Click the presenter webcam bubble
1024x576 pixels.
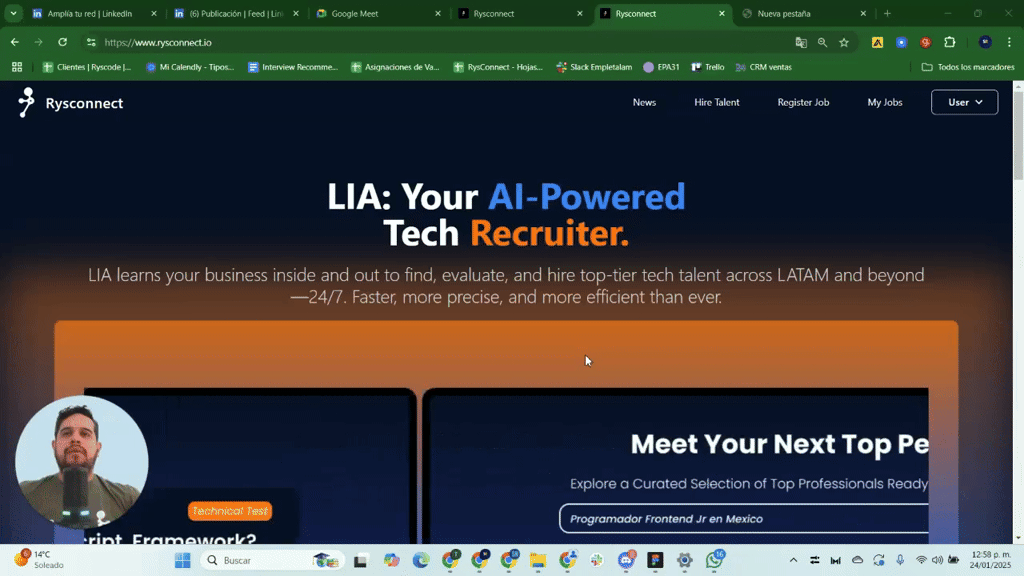coord(82,462)
